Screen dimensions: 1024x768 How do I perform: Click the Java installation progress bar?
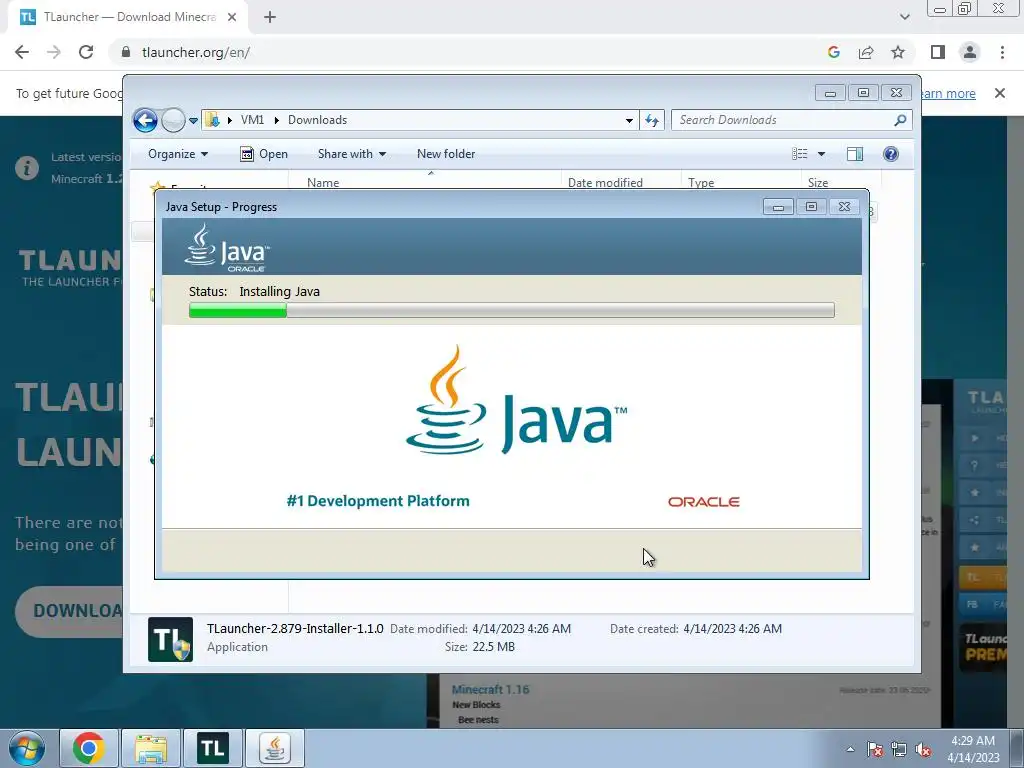click(x=511, y=310)
